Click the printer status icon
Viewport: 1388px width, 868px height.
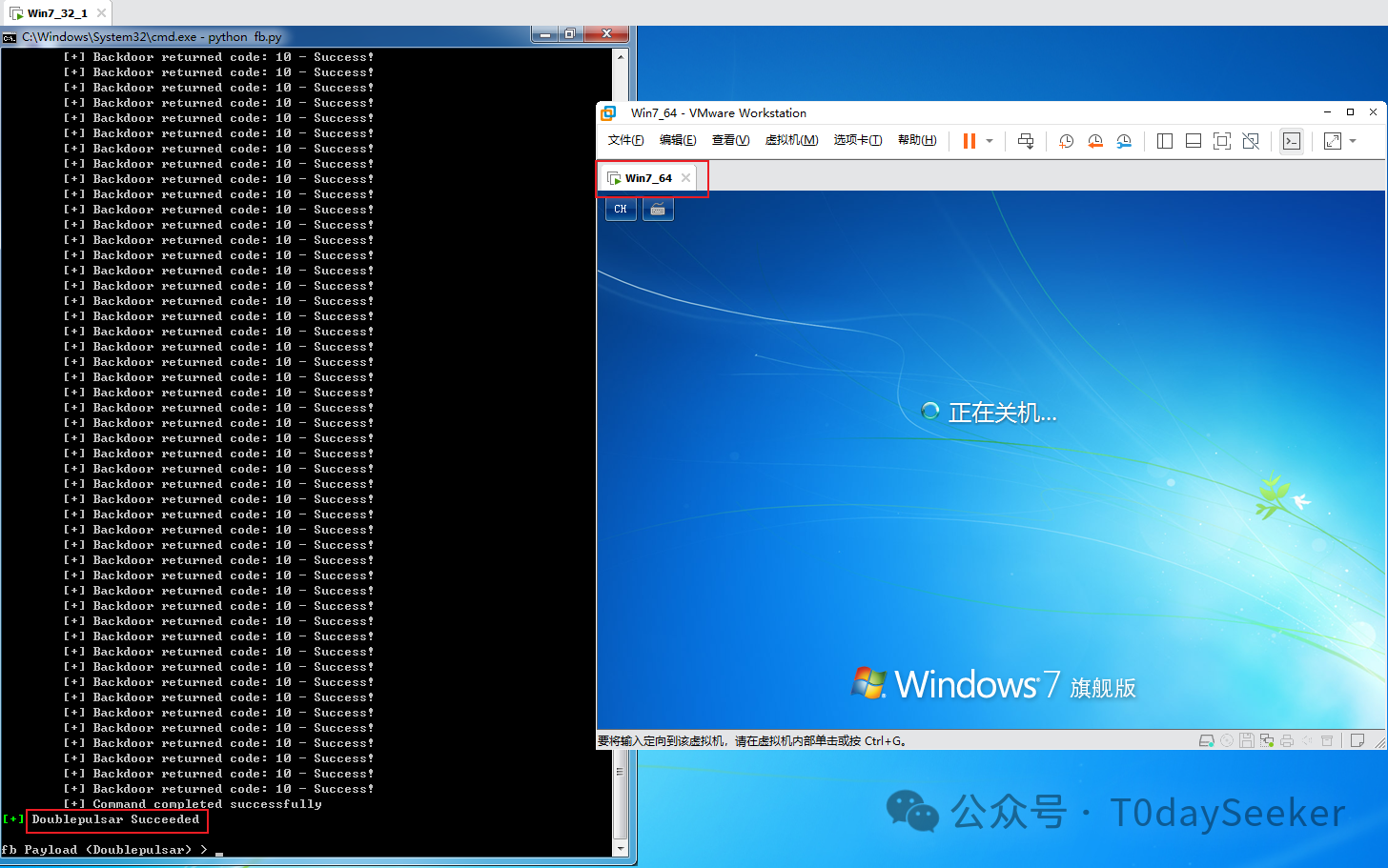(x=1287, y=740)
